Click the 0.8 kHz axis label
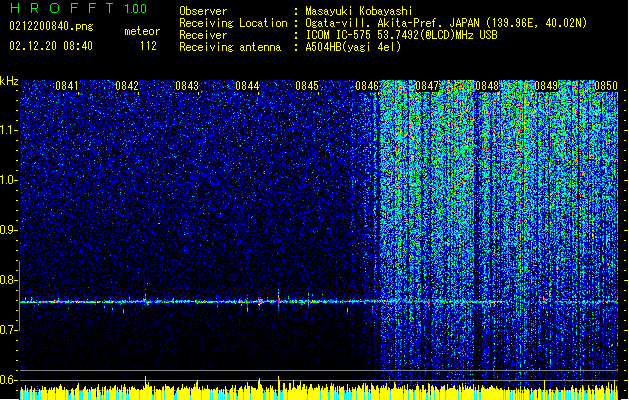Screen dimensions: 629x400 [9, 280]
